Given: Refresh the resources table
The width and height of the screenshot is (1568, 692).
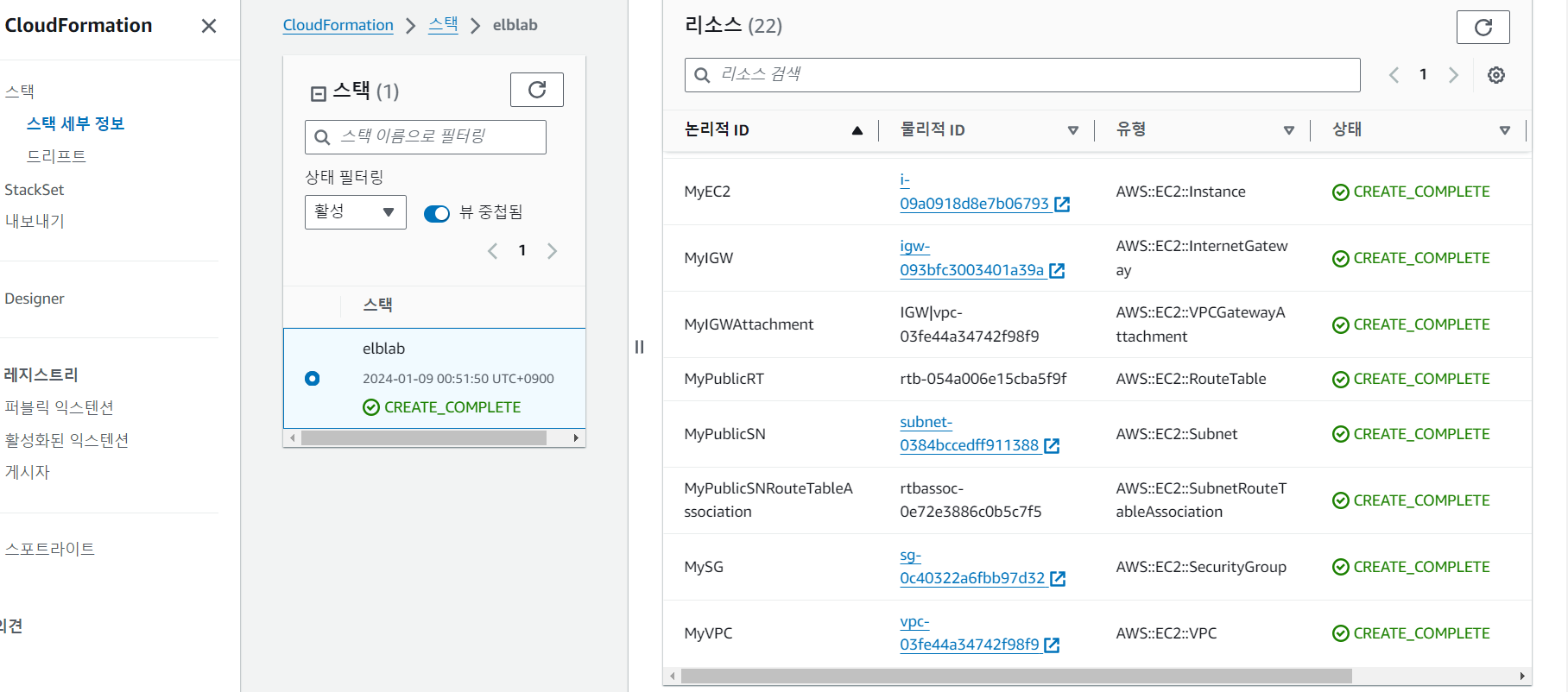Looking at the screenshot, I should (x=1483, y=27).
